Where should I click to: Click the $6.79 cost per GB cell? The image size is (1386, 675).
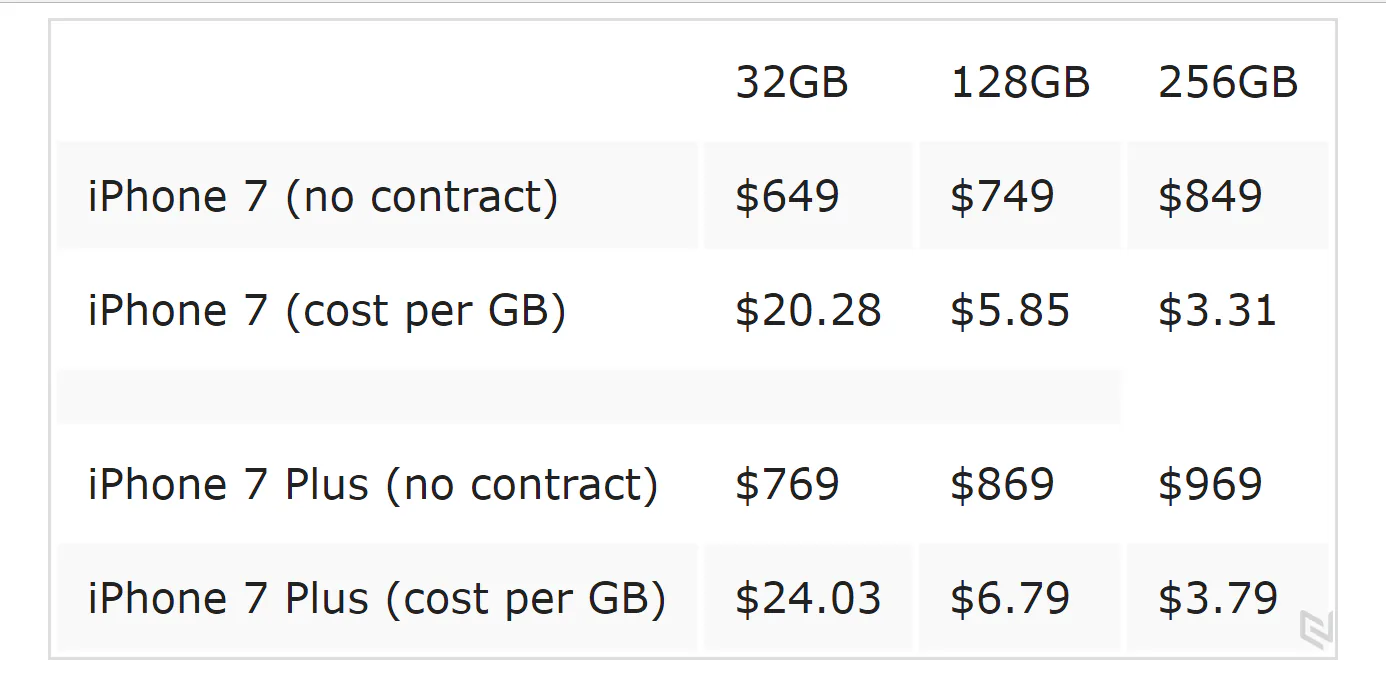1010,598
